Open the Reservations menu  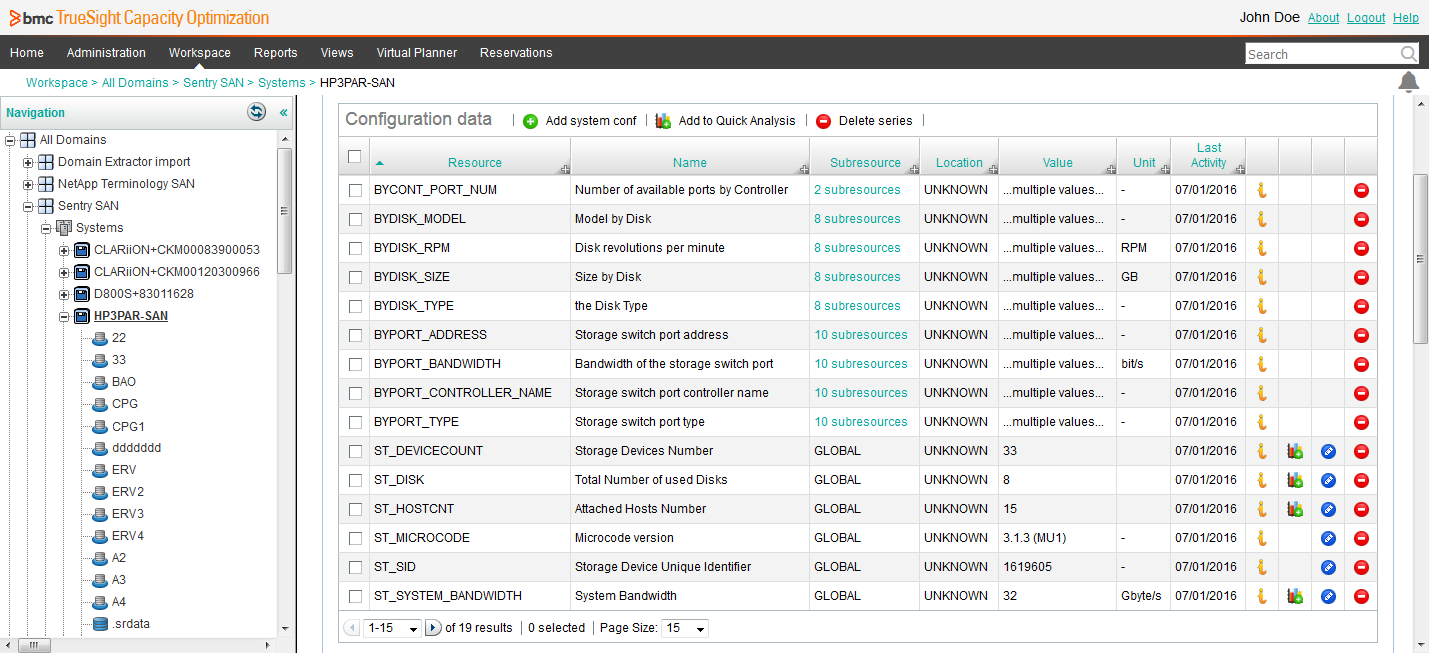[x=516, y=53]
